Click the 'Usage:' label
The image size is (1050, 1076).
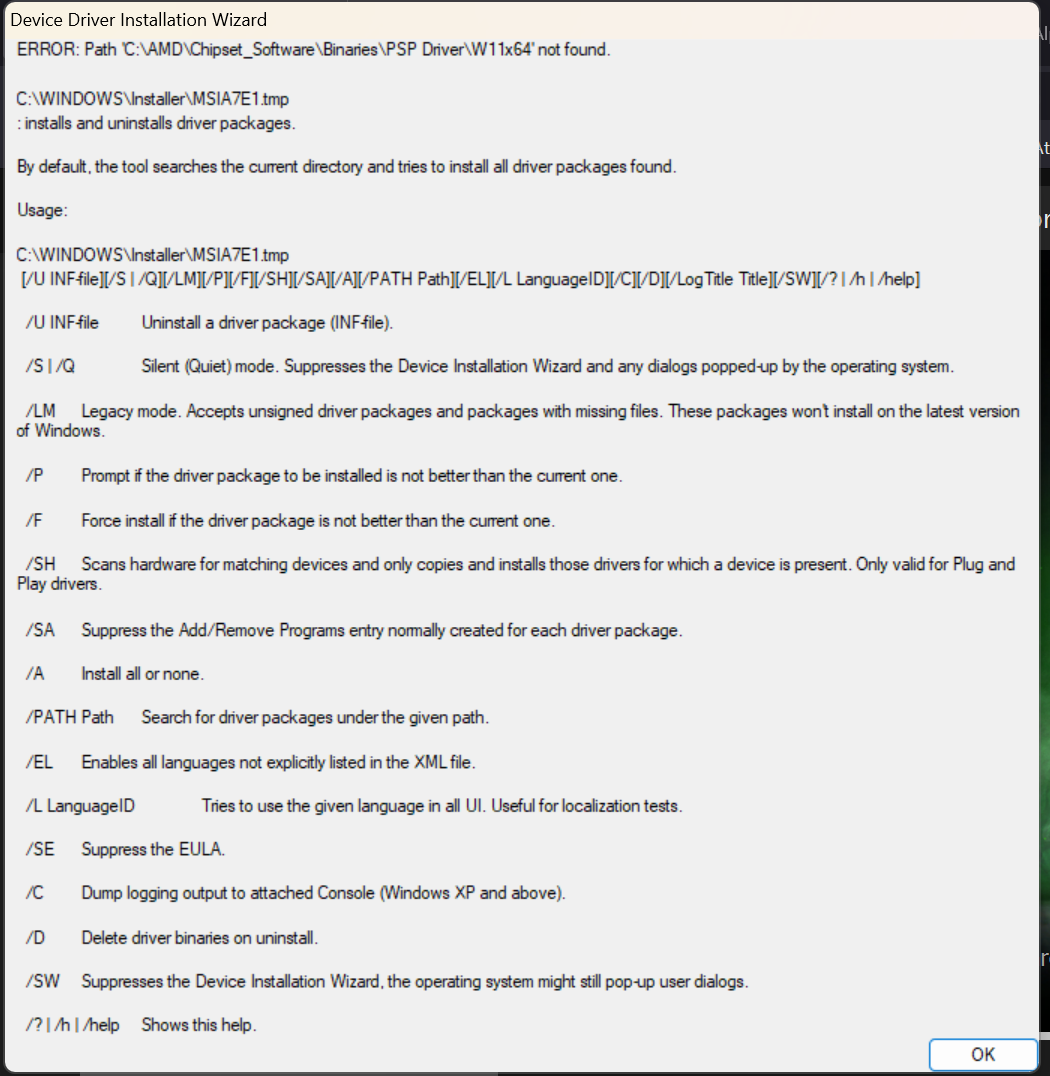(42, 210)
